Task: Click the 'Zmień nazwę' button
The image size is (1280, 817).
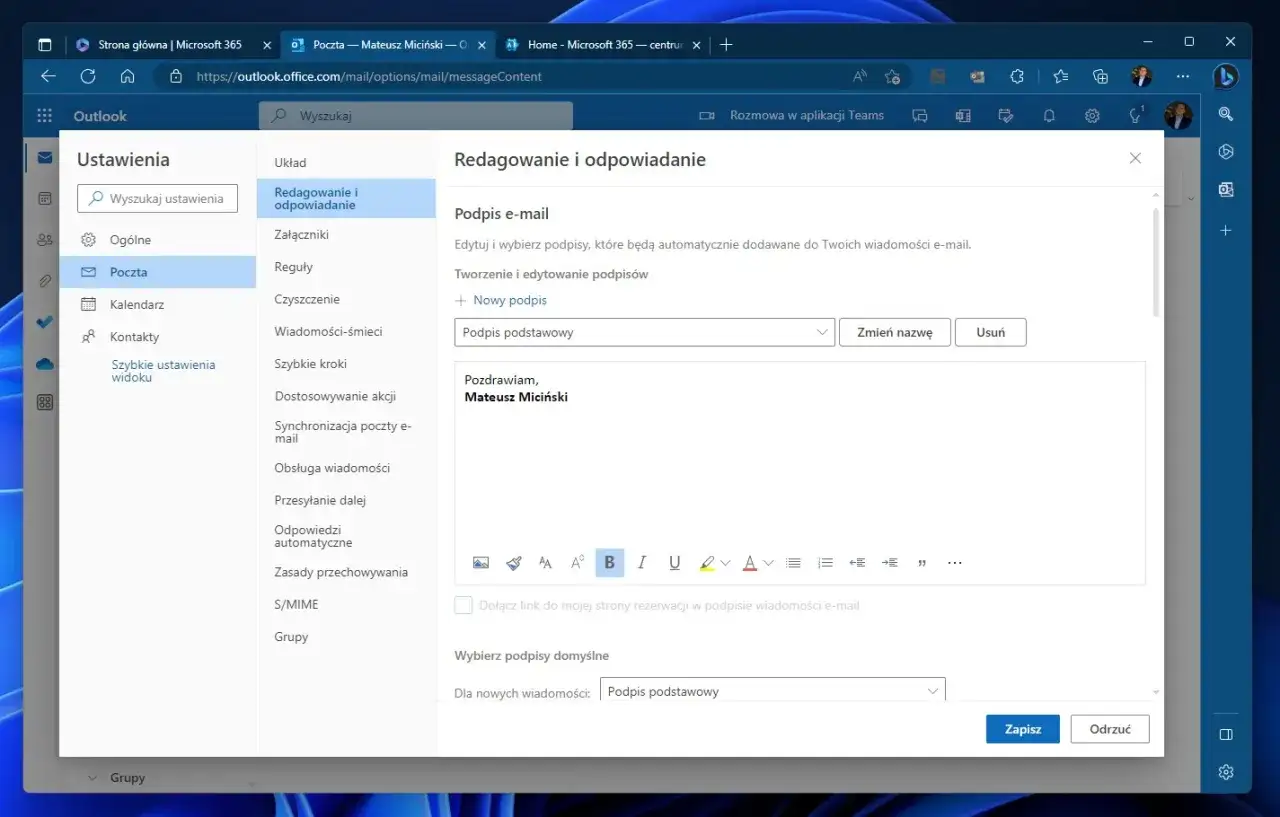Action: (x=894, y=332)
